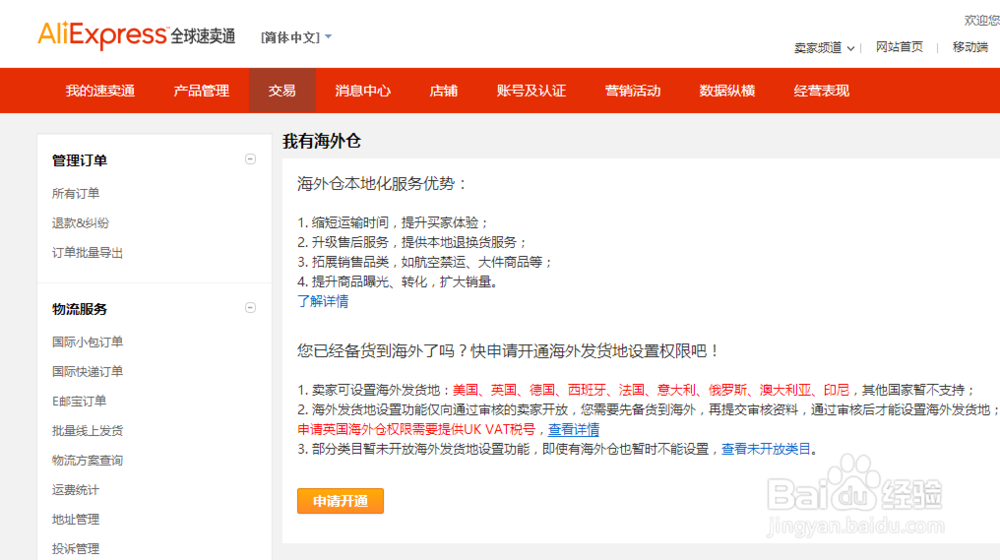The height and width of the screenshot is (560, 1000).
Task: Collapse the 物流服务 section
Action: click(251, 307)
